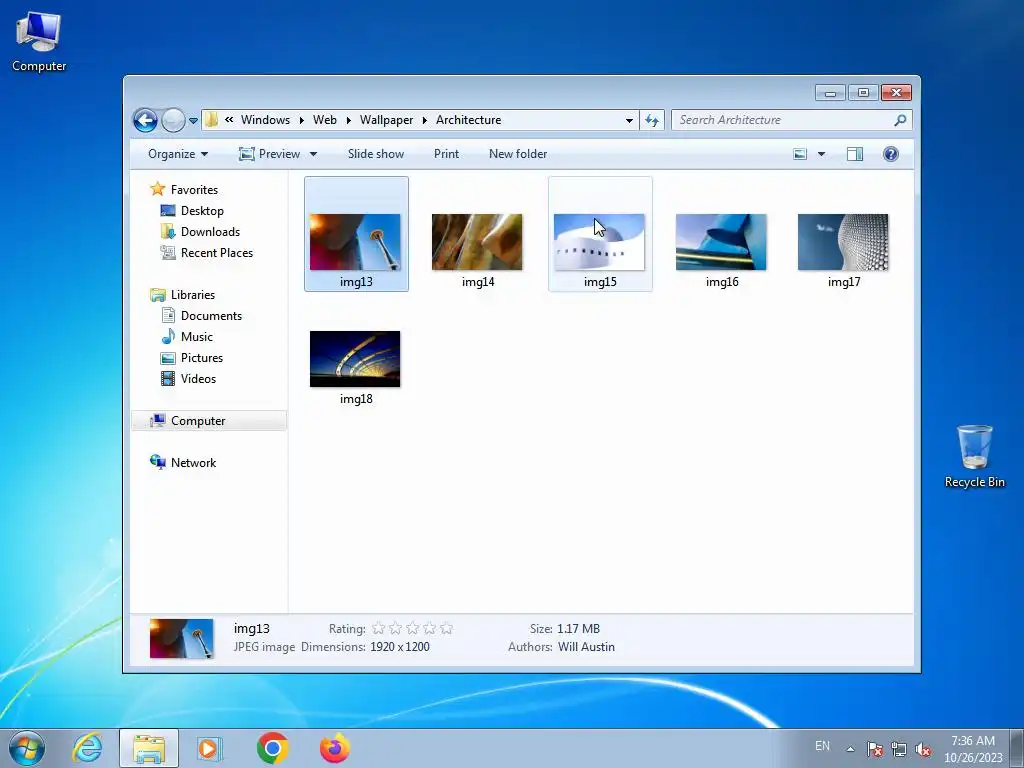Open the Pictures library
This screenshot has height=768, width=1024.
coord(201,358)
